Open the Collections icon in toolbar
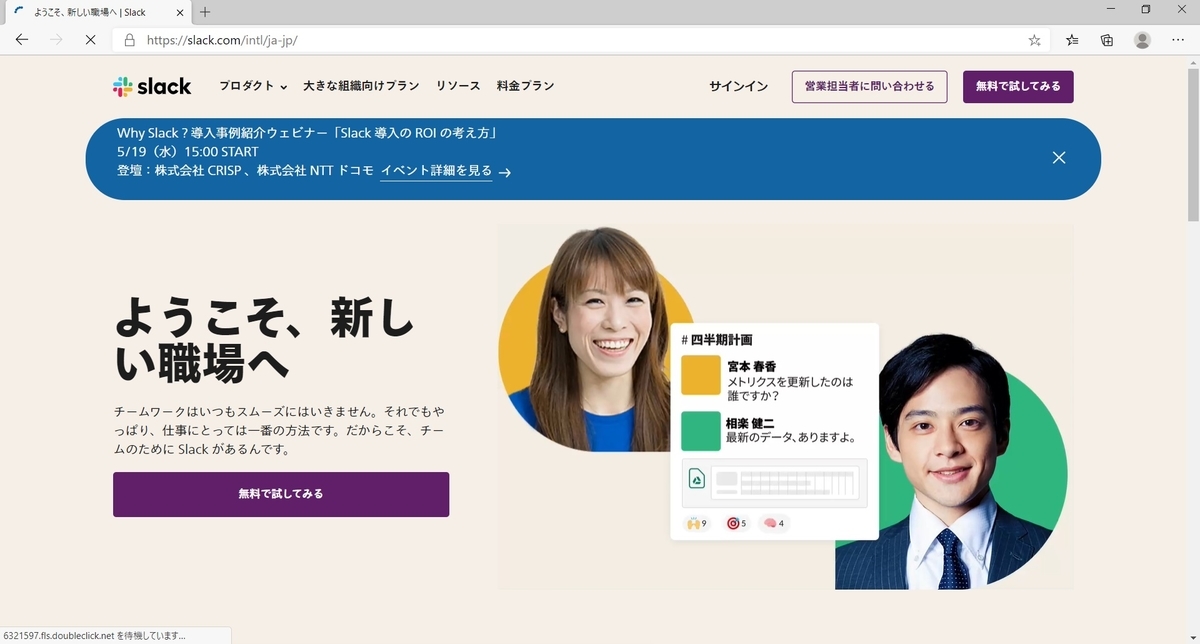This screenshot has width=1200, height=644. click(1107, 40)
